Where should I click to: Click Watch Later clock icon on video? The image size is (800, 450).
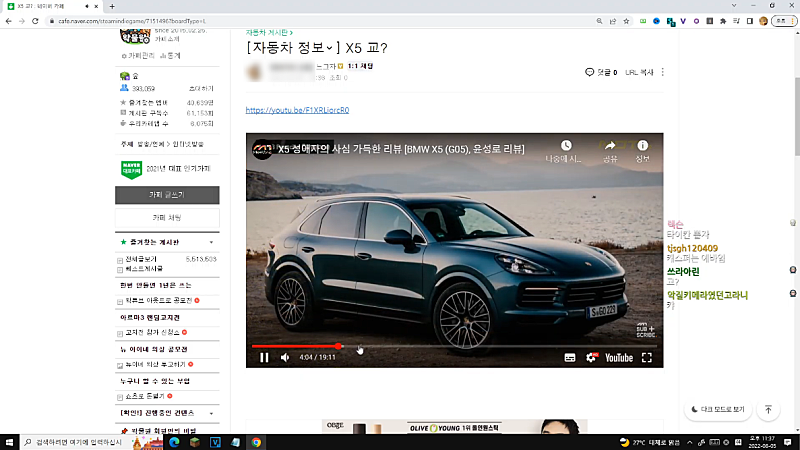[x=566, y=146]
